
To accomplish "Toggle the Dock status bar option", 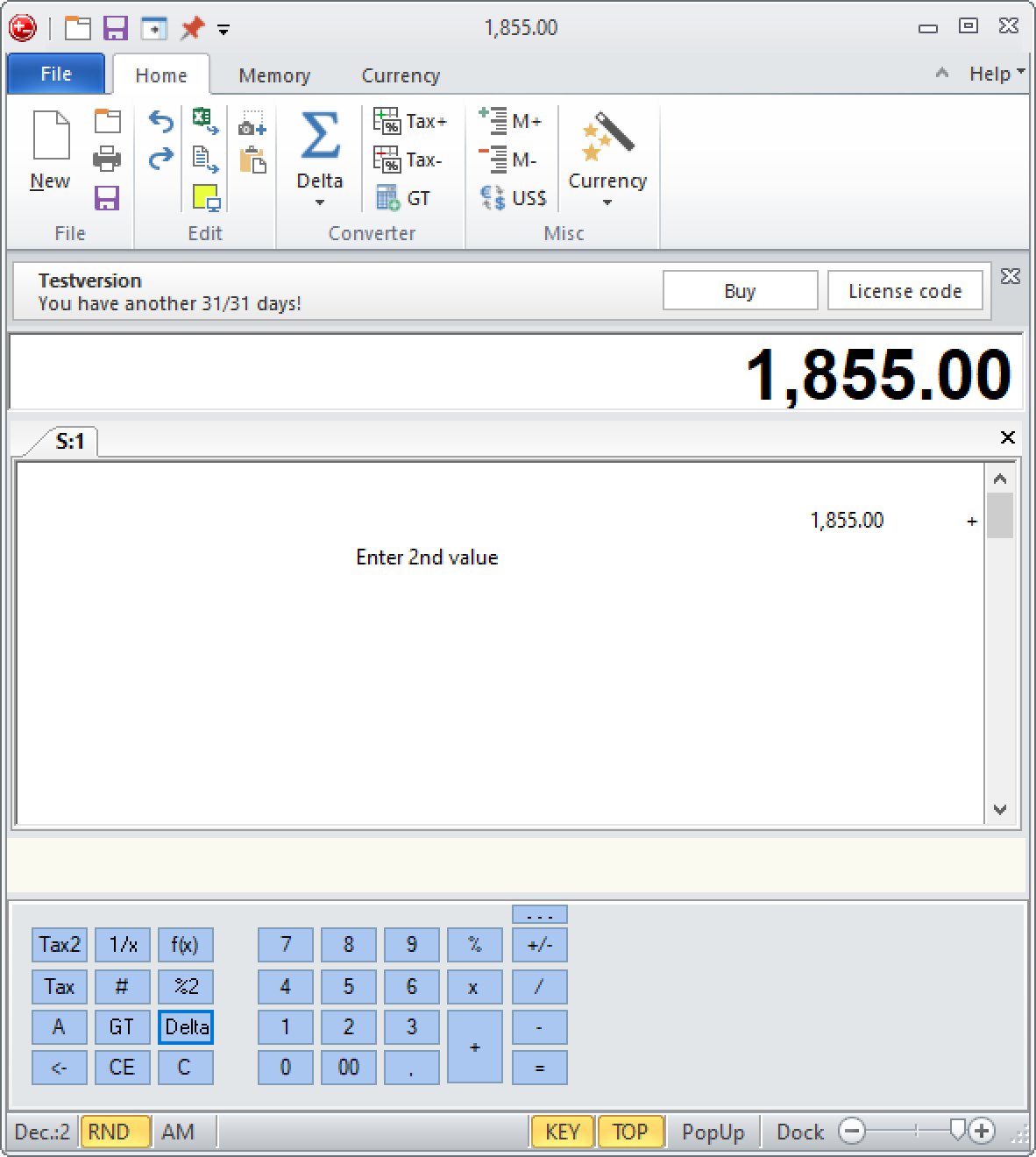I will point(800,1132).
